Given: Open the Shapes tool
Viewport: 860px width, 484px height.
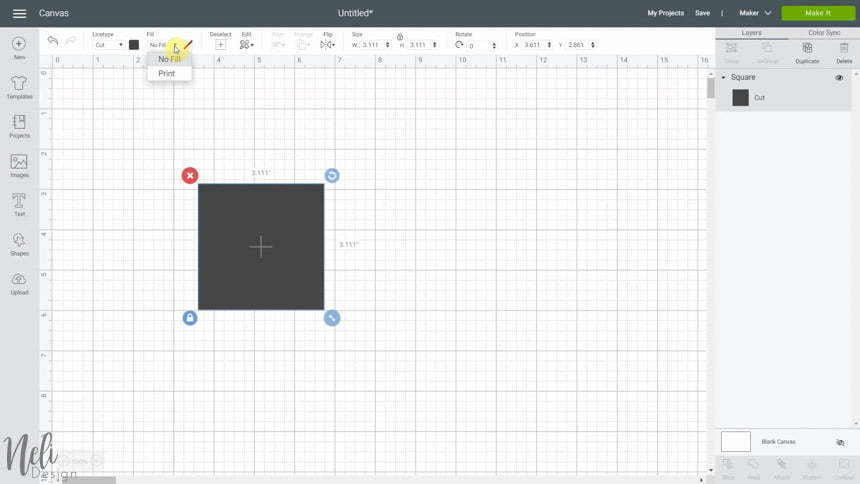Looking at the screenshot, I should coord(19,240).
